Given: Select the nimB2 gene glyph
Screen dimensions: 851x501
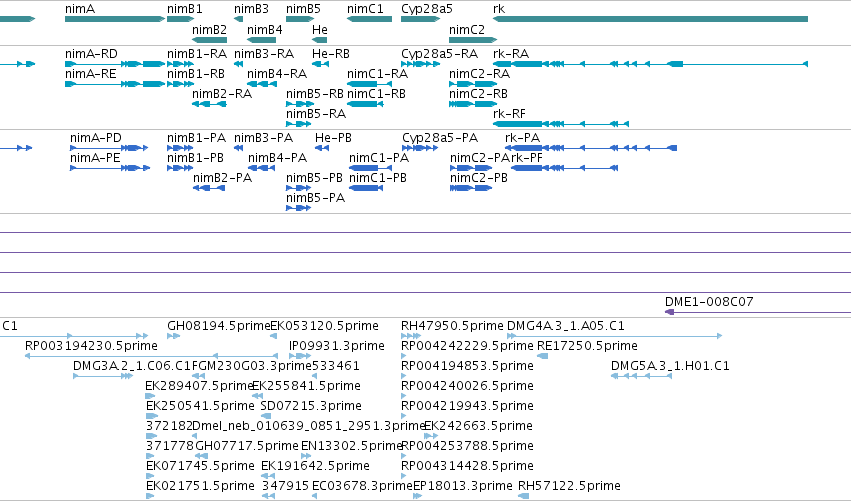Looking at the screenshot, I should point(209,40).
